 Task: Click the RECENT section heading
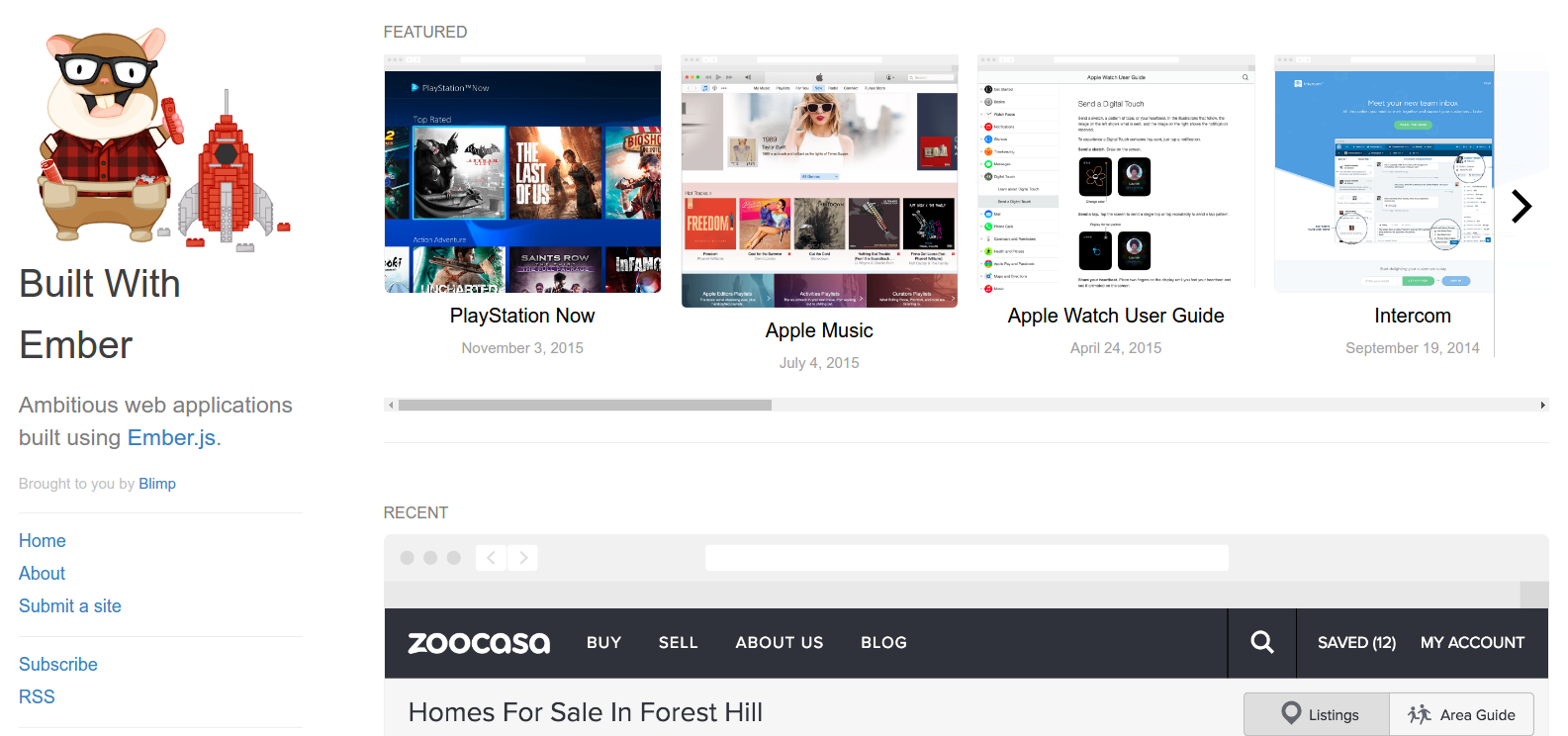click(415, 512)
